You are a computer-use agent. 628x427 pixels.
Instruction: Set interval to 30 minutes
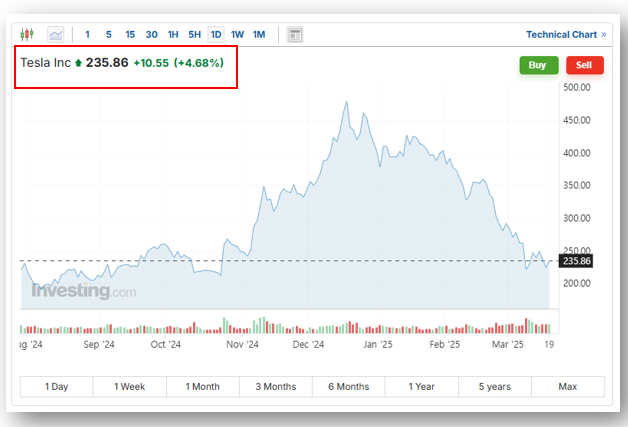pyautogui.click(x=151, y=35)
